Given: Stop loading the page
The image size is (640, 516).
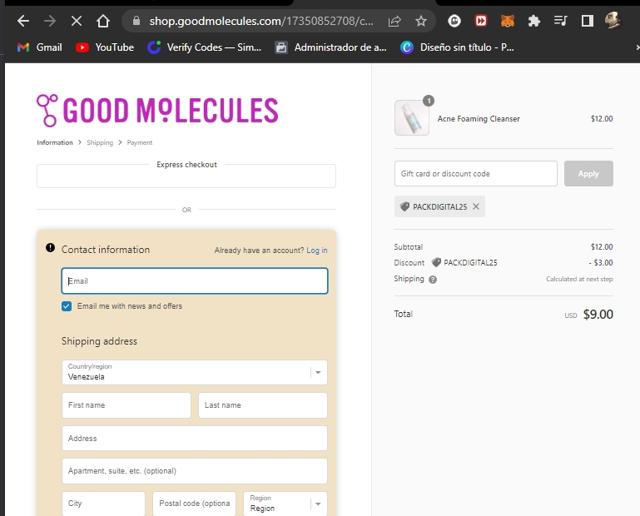Looking at the screenshot, I should [76, 20].
